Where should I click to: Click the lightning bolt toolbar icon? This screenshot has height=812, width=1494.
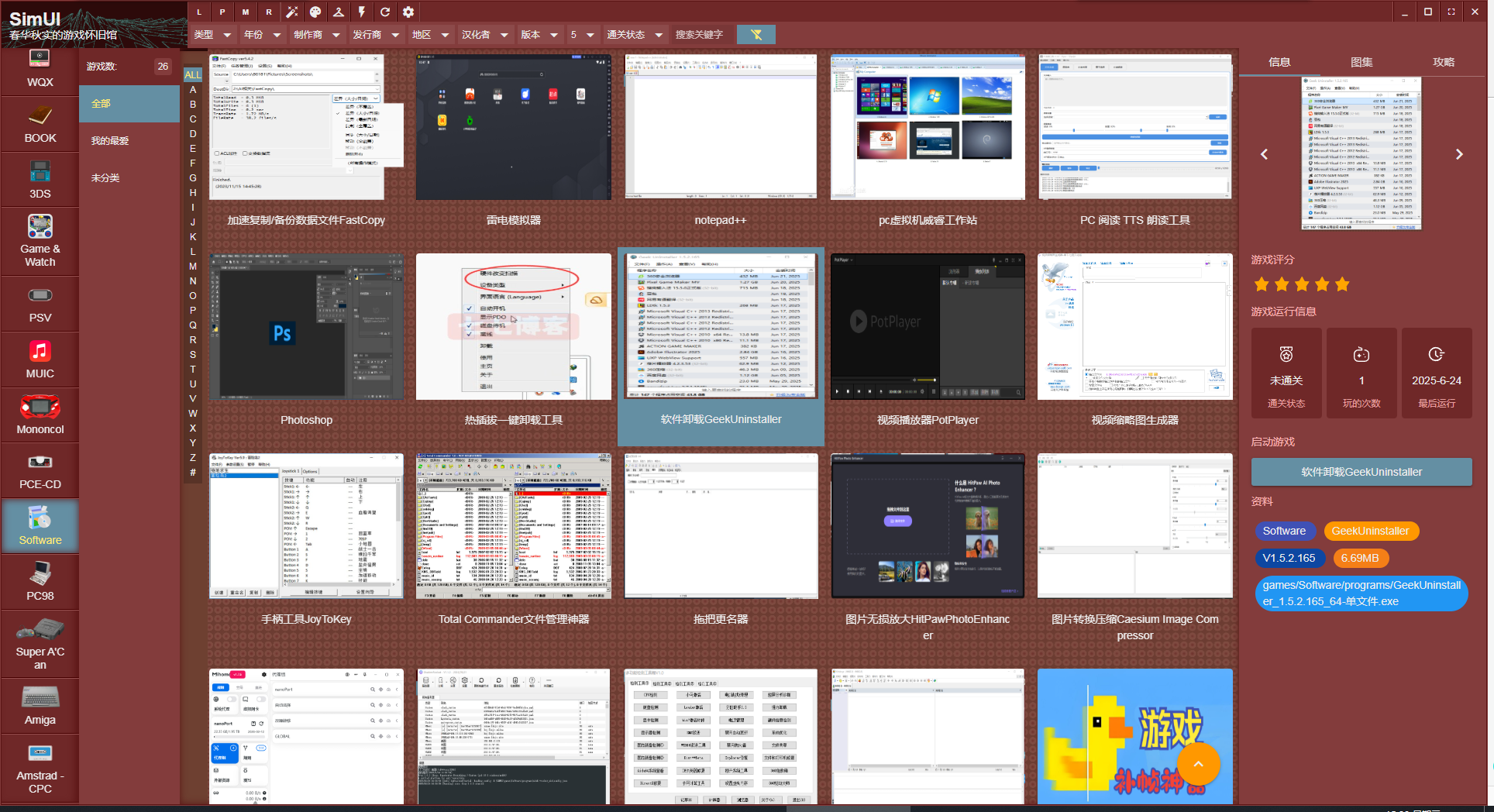[x=362, y=12]
